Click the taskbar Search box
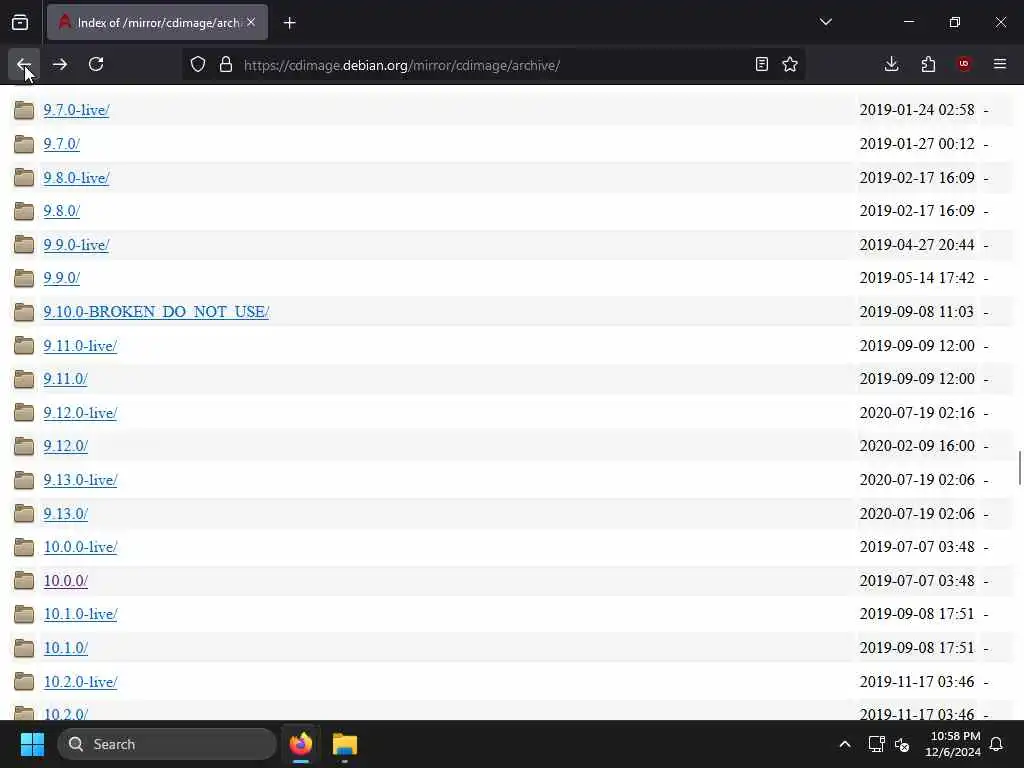The width and height of the screenshot is (1024, 768). (x=167, y=744)
